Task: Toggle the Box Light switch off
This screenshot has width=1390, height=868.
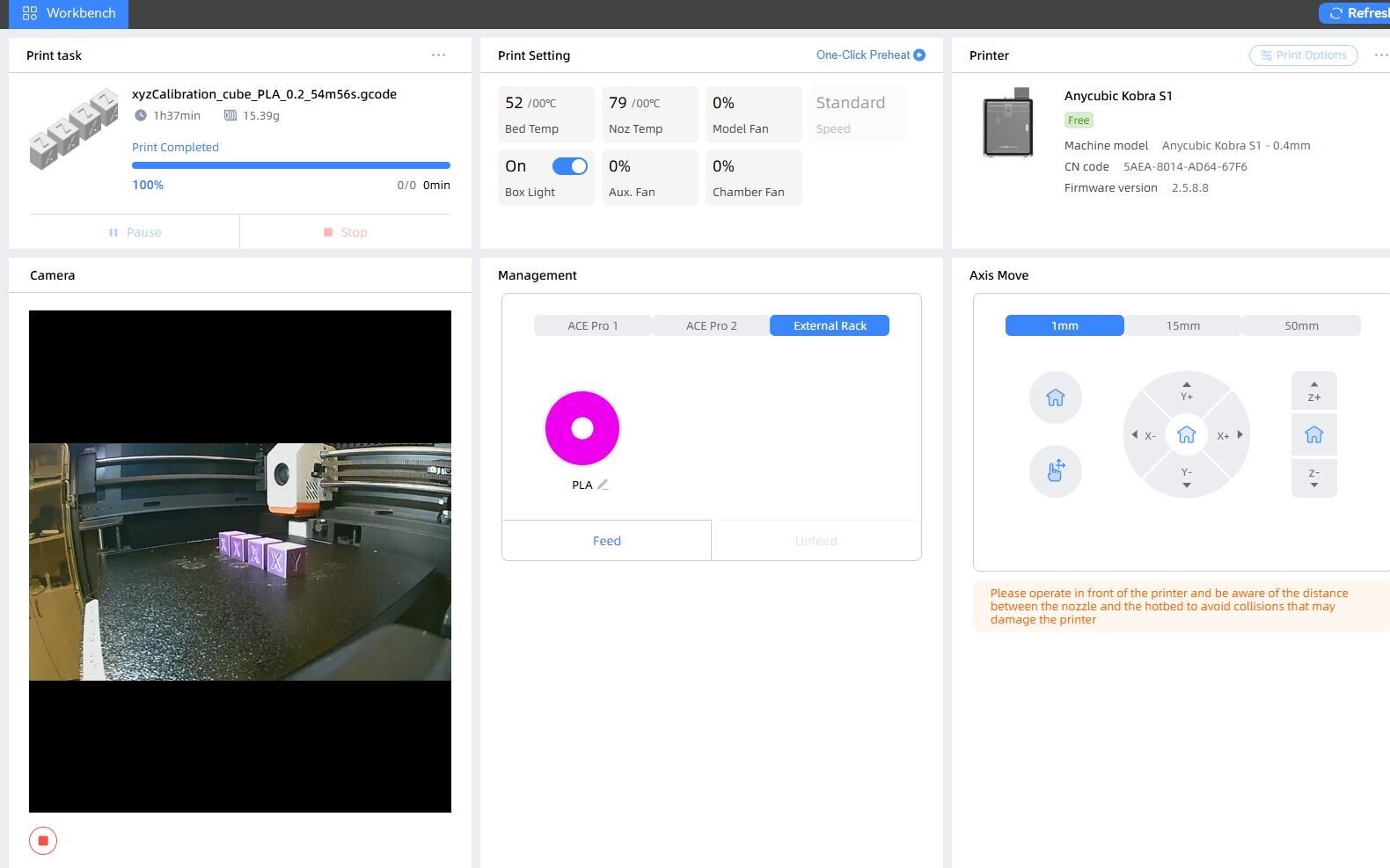Action: (x=569, y=166)
